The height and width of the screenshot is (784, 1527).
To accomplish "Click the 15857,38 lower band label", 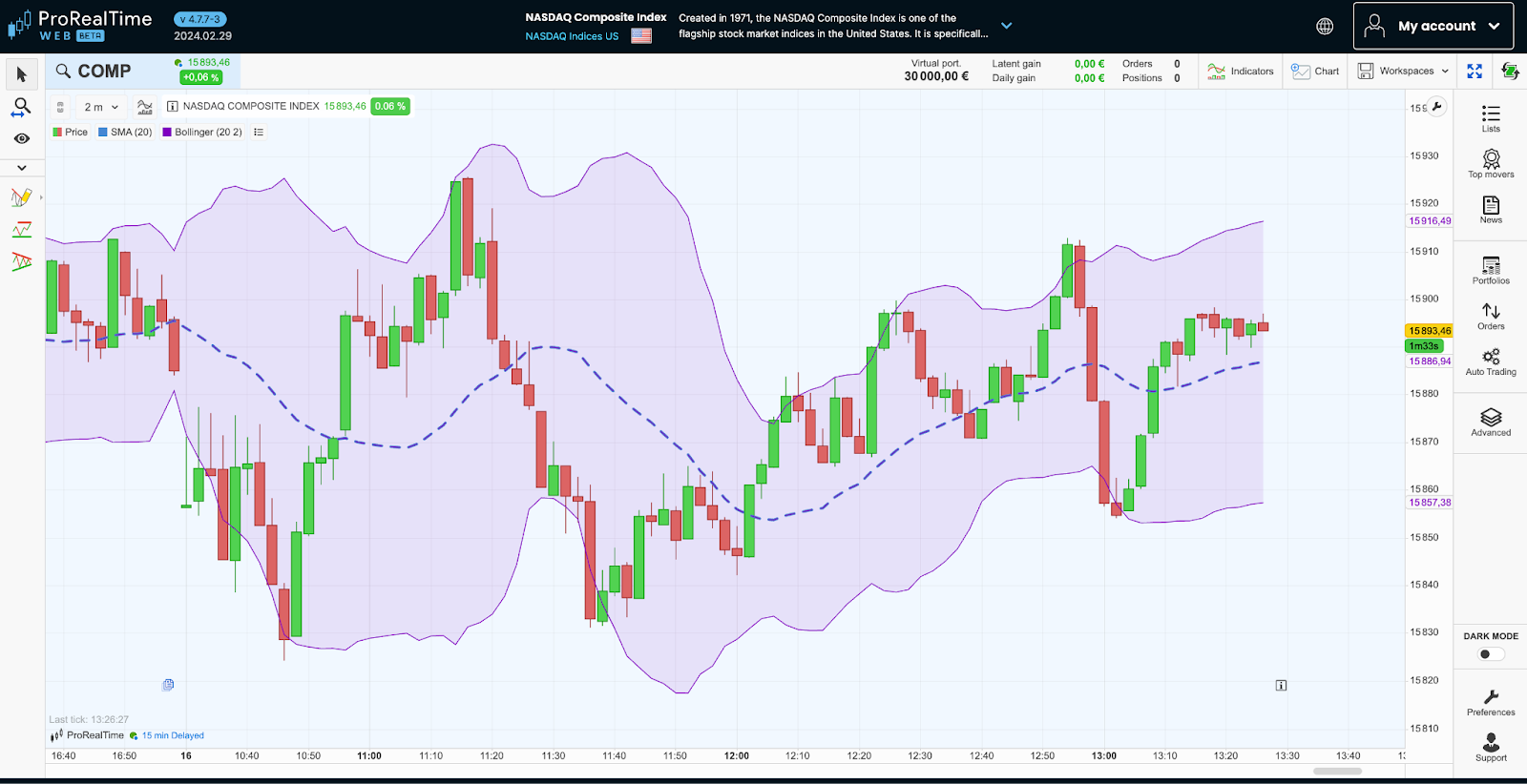I will pos(1430,503).
